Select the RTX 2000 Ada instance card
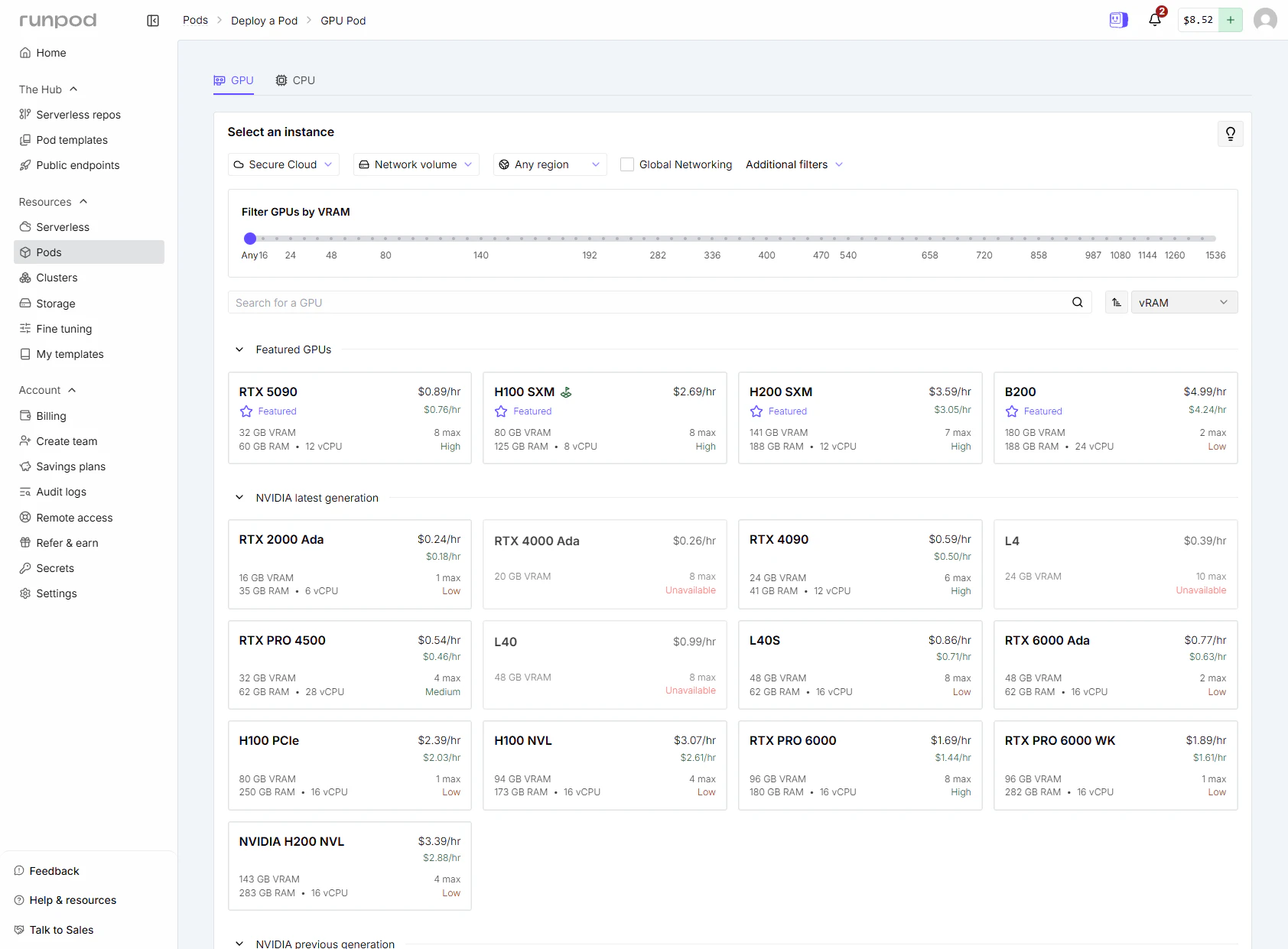Image resolution: width=1288 pixels, height=949 pixels. [x=350, y=564]
